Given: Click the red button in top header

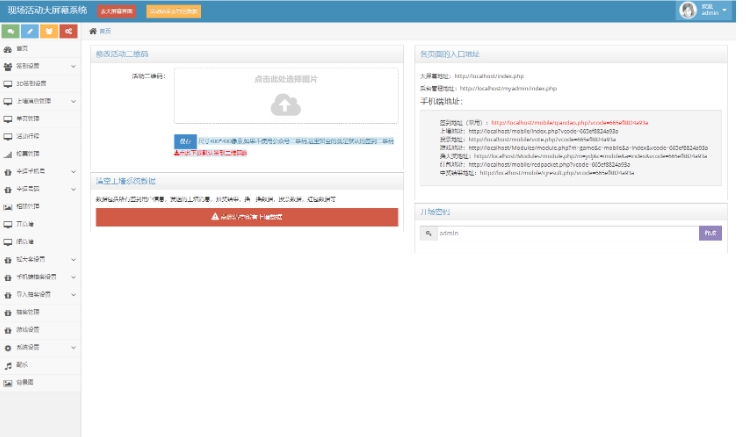Looking at the screenshot, I should 117,11.
